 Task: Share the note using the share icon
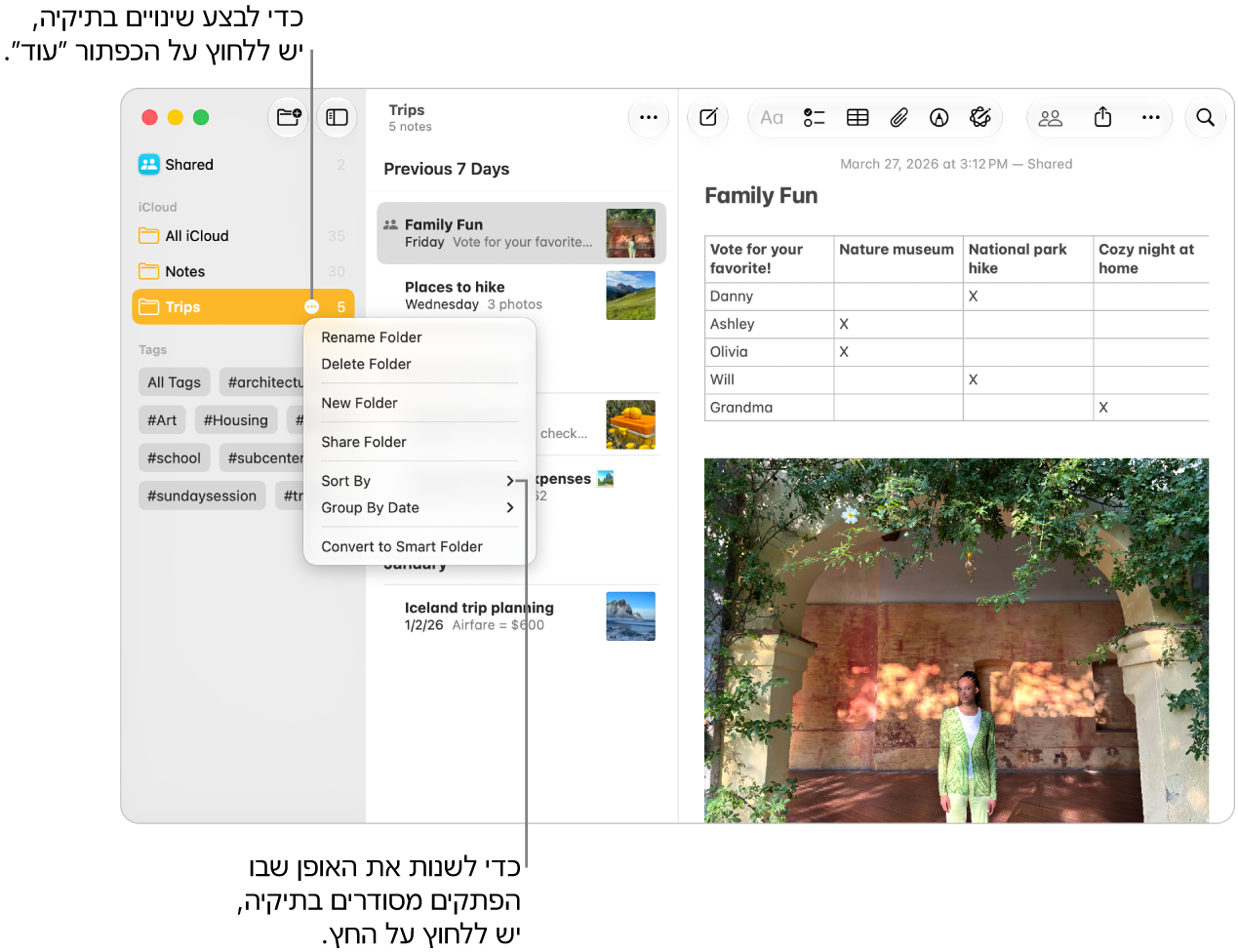coord(1102,117)
